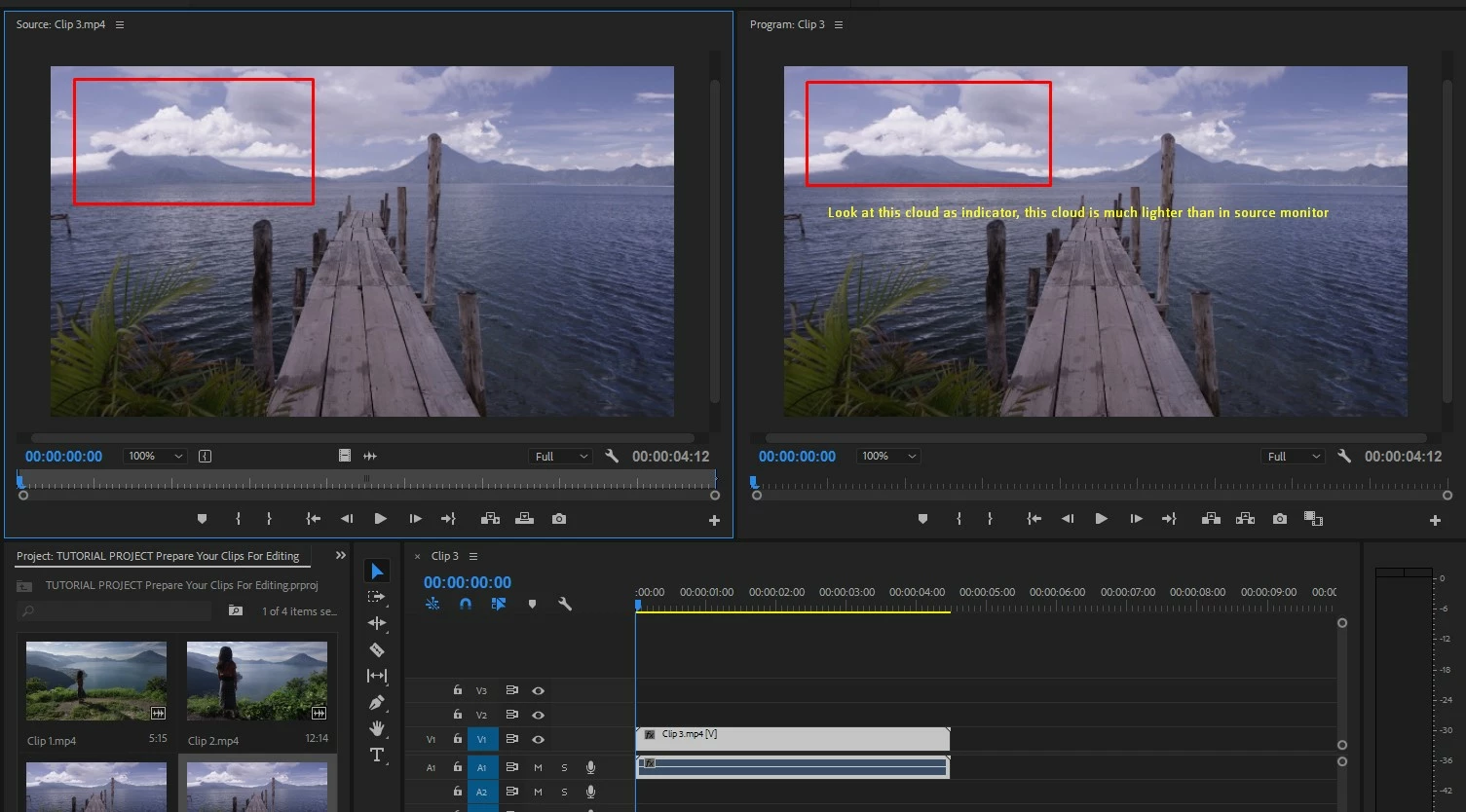Click Extract button in Program monitor
Screen dimensions: 1466x812
1245,519
